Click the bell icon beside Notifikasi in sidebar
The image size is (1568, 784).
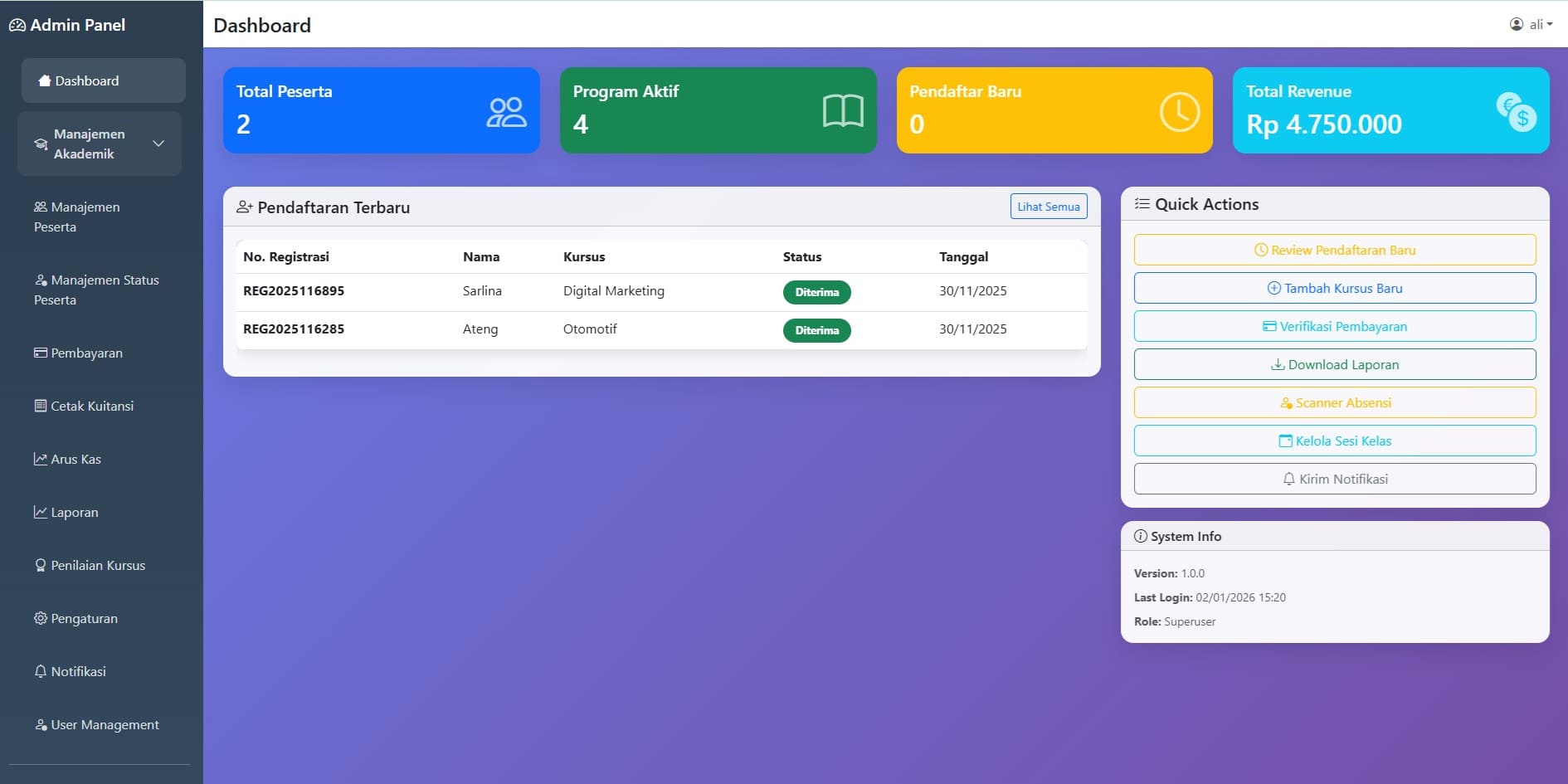click(40, 671)
